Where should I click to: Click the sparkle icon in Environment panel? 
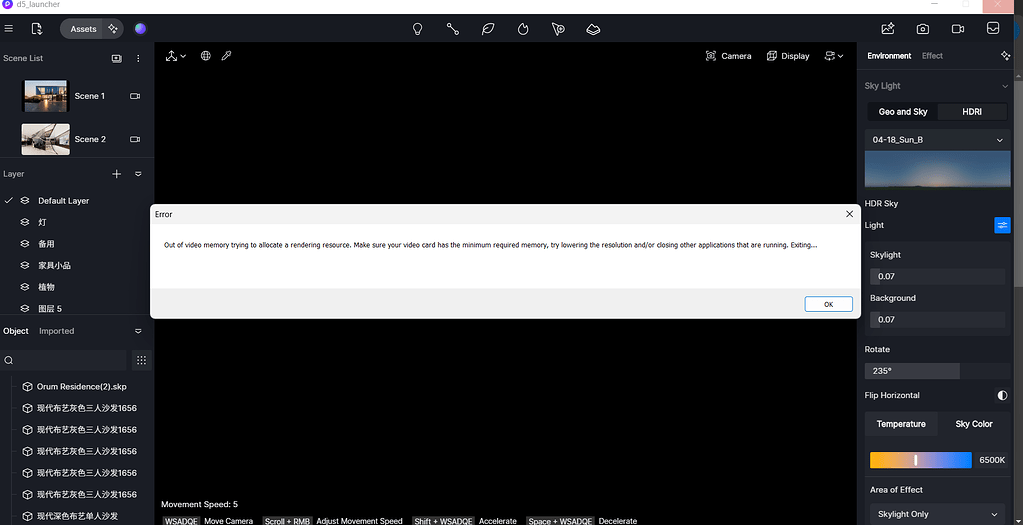[x=1005, y=55]
